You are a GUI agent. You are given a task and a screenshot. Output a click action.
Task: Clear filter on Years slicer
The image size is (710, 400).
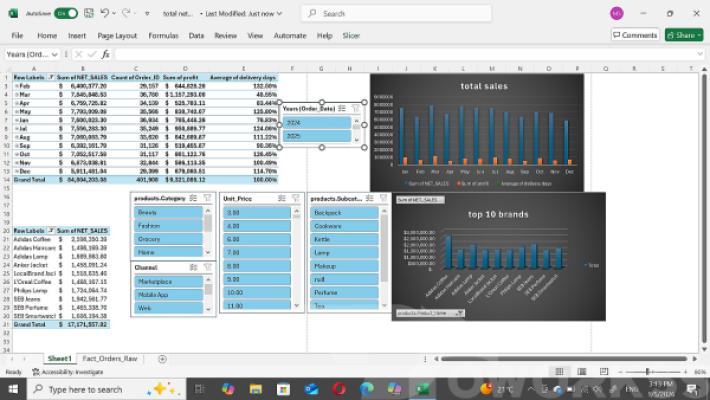[356, 108]
